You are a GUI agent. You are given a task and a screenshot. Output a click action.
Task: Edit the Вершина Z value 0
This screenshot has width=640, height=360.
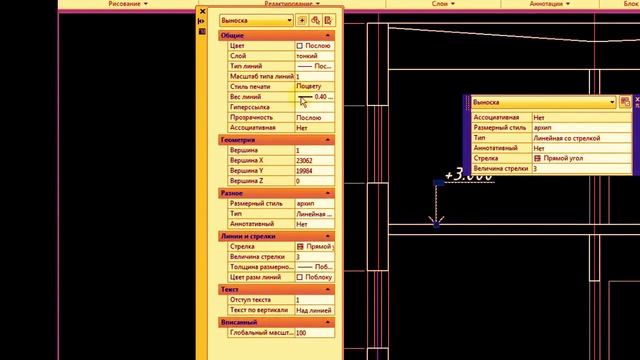314,181
